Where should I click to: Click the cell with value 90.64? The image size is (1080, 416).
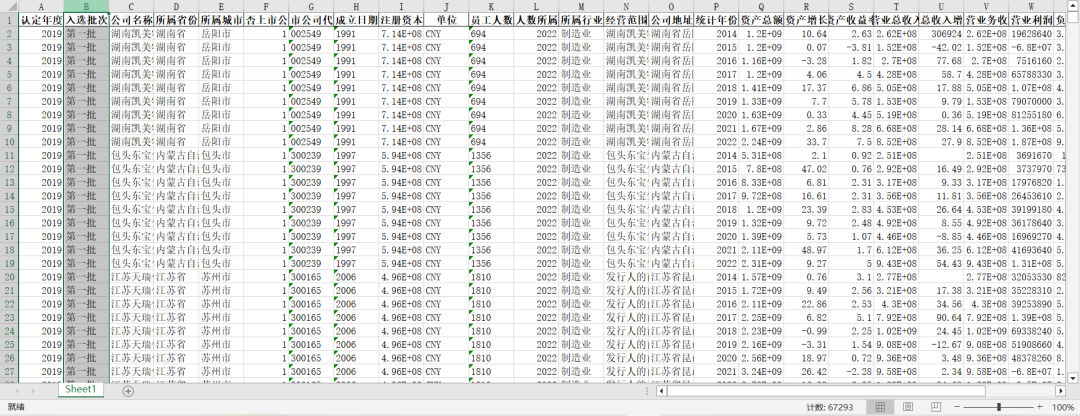pyautogui.click(x=941, y=317)
